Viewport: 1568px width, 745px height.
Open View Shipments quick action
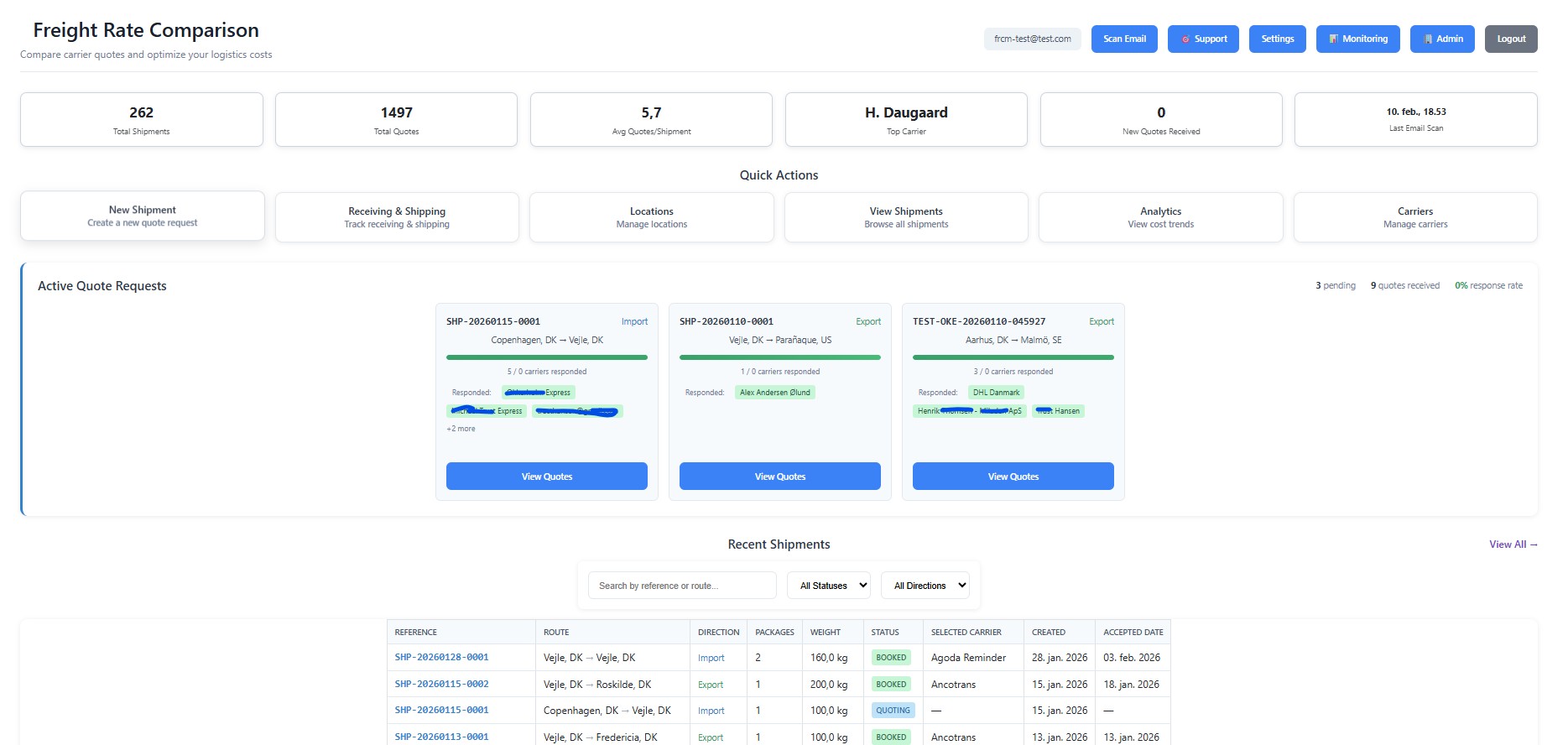pyautogui.click(x=906, y=217)
